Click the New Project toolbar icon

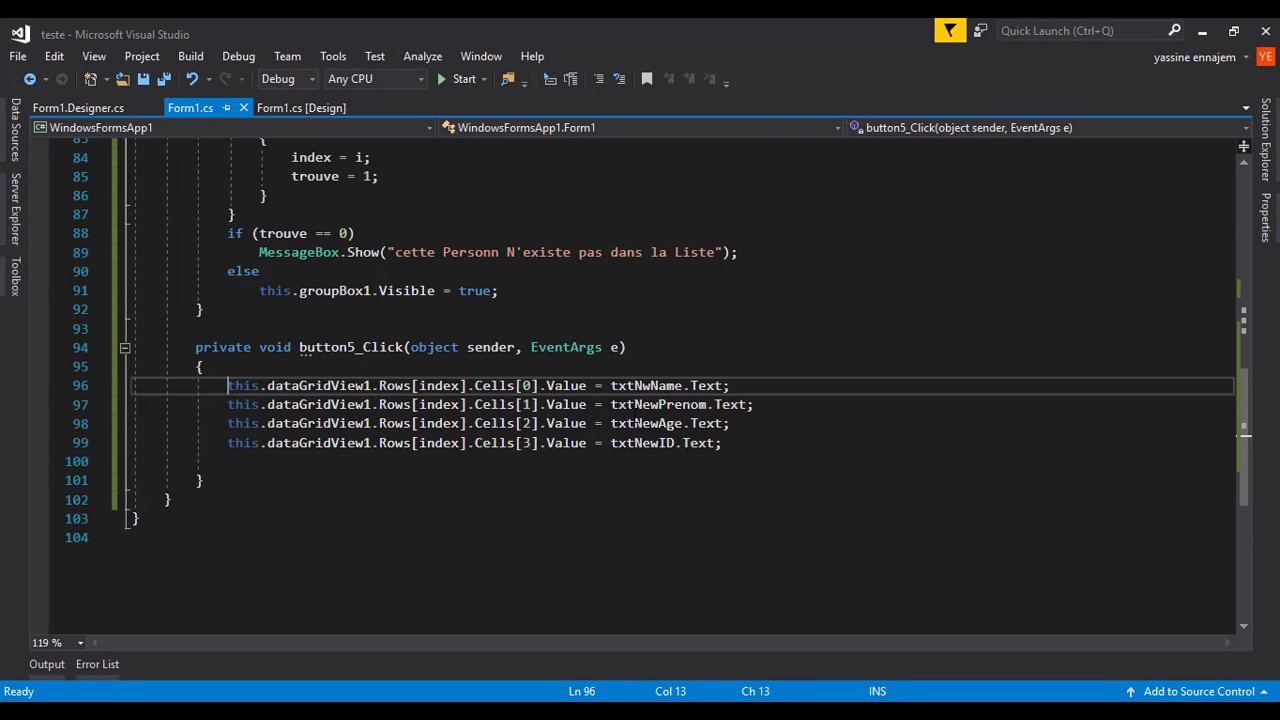tap(91, 79)
